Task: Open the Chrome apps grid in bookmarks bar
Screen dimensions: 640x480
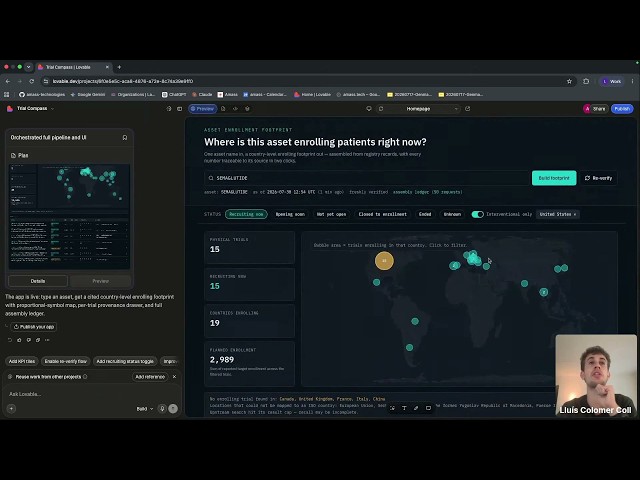Action: pos(7,94)
